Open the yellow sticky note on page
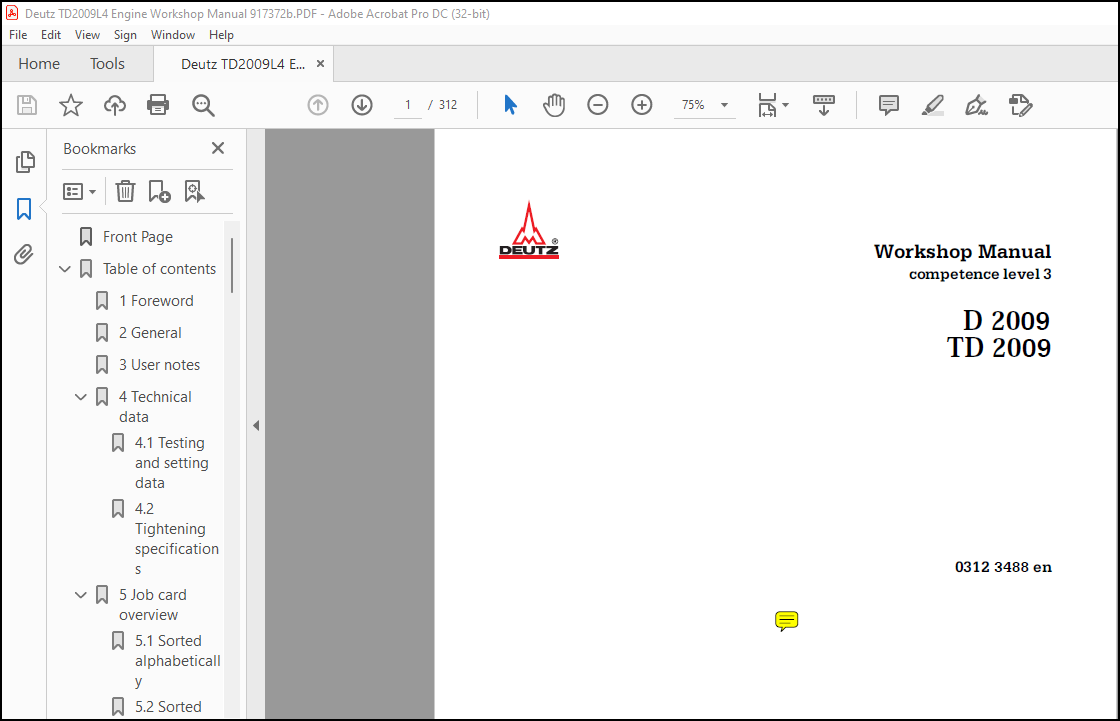This screenshot has height=721, width=1120. [786, 620]
